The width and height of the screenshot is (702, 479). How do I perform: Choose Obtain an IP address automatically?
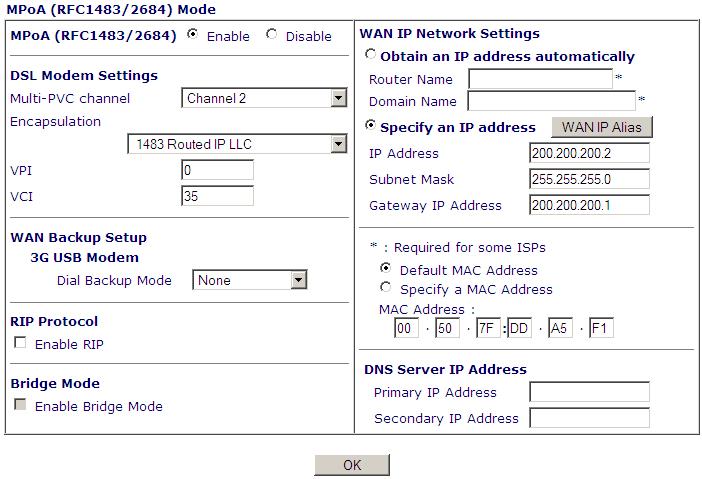pos(372,56)
